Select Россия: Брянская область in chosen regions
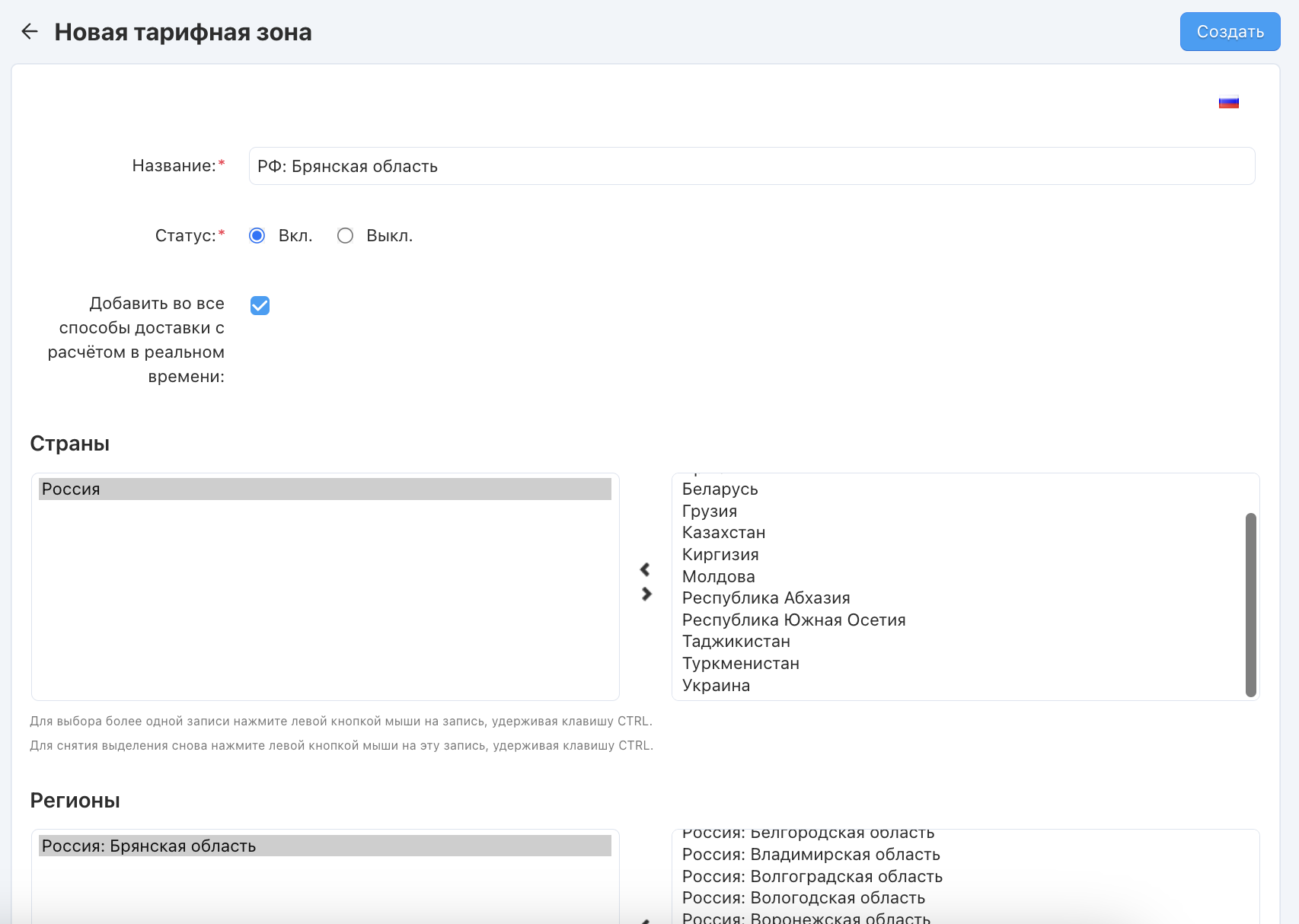The image size is (1299, 924). (324, 846)
